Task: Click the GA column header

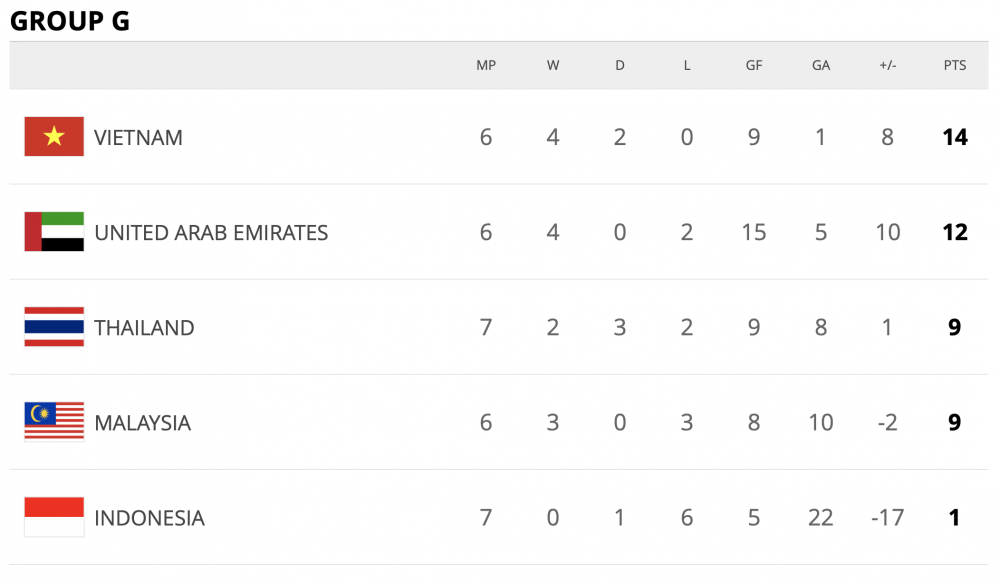Action: 821,65
